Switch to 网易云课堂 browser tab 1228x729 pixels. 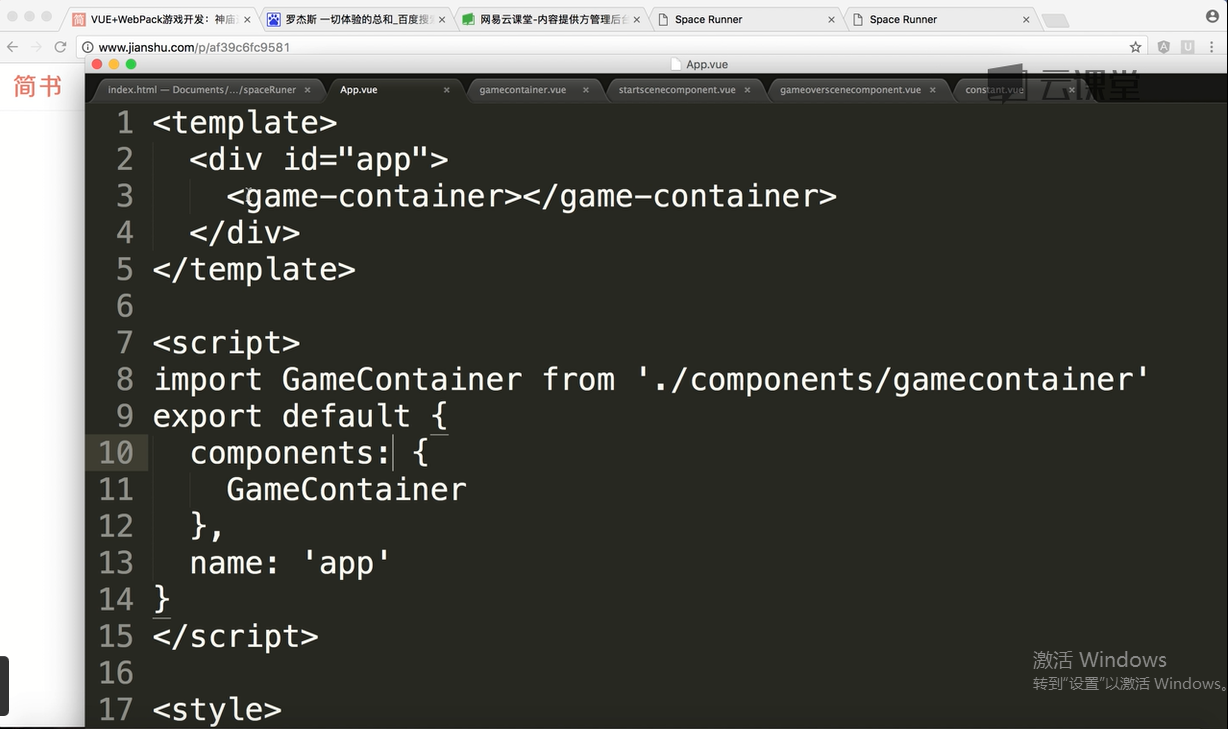[551, 19]
